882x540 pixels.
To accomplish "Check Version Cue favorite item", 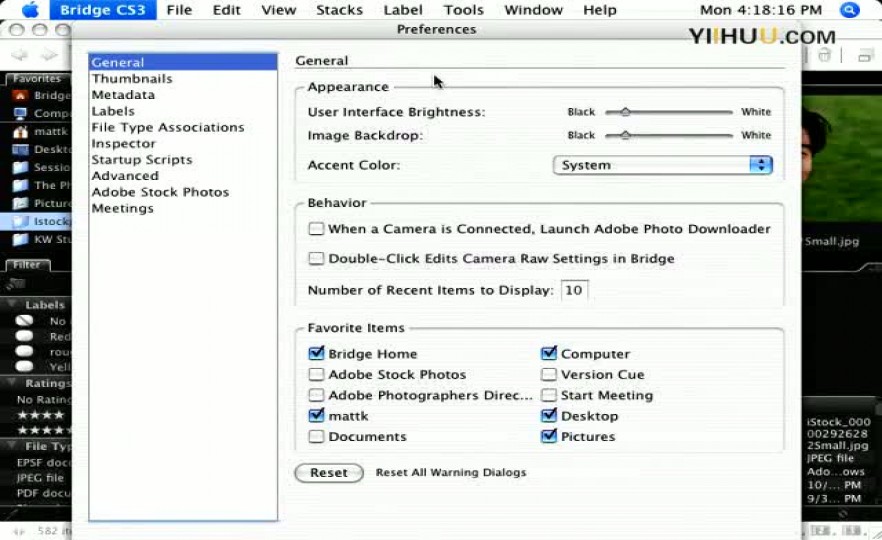I will (548, 374).
